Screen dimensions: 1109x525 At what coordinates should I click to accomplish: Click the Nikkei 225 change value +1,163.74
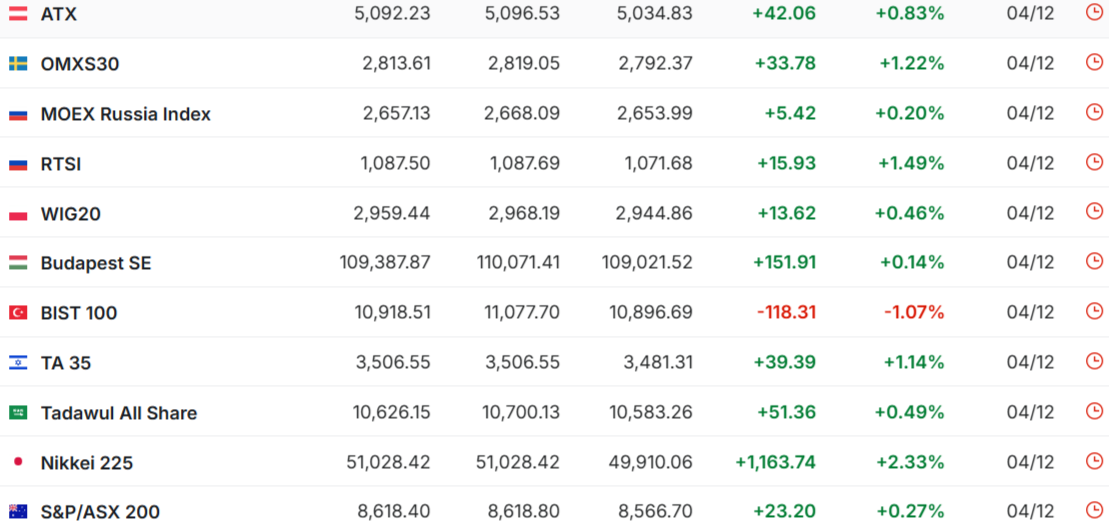(776, 463)
